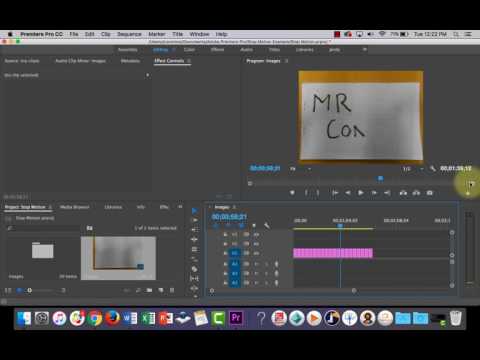This screenshot has width=480, height=360.
Task: Export a frame with camera icon
Action: point(430,193)
